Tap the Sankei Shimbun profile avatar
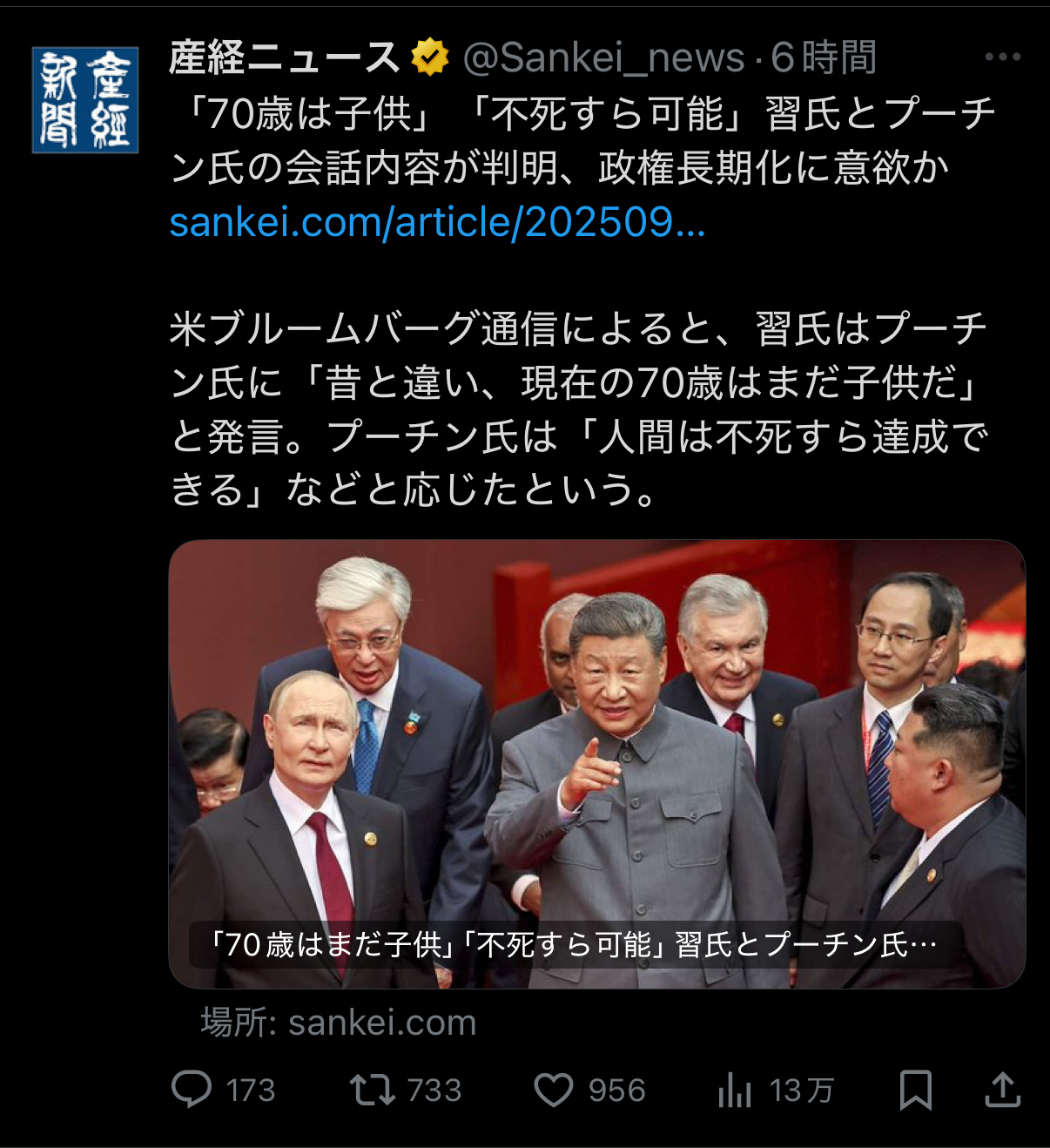Image resolution: width=1050 pixels, height=1148 pixels. coord(85,100)
